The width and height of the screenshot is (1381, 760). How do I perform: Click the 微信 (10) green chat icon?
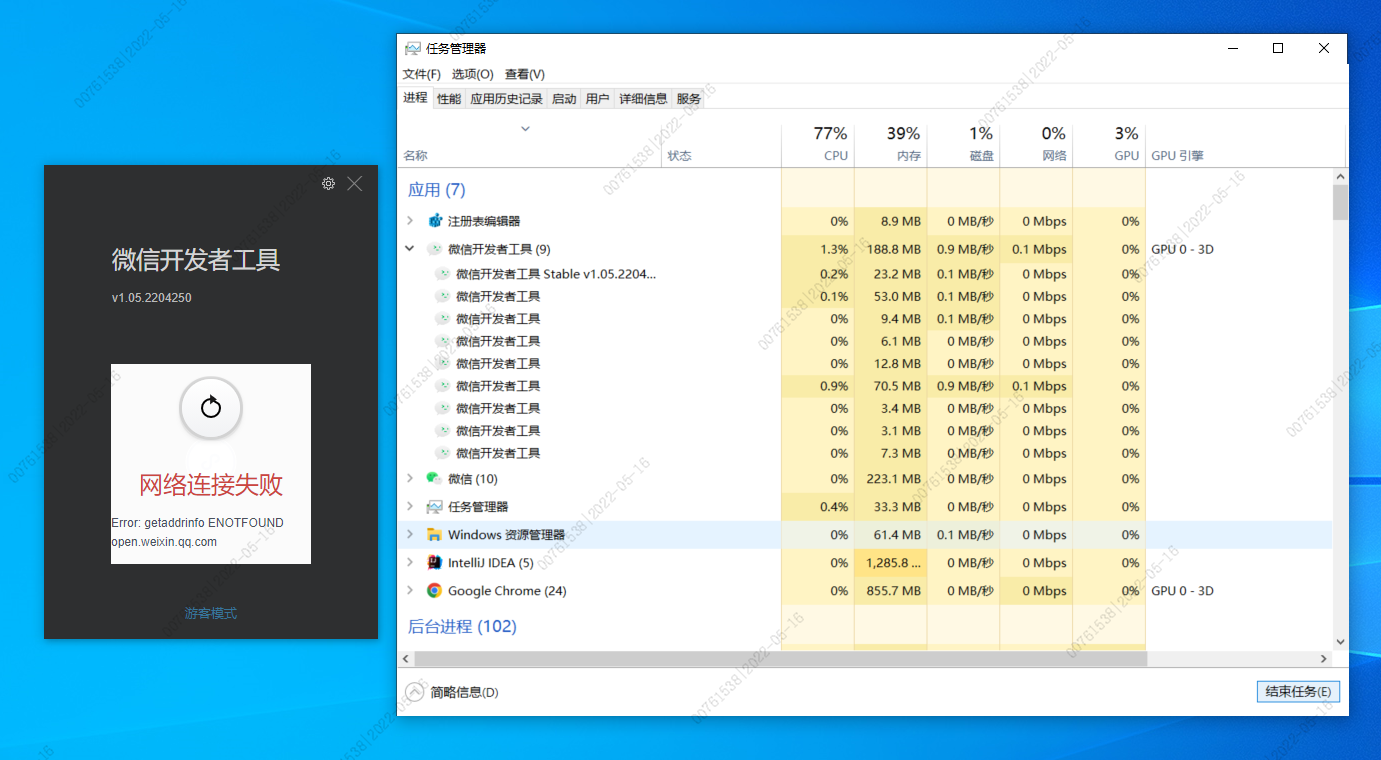pos(435,479)
